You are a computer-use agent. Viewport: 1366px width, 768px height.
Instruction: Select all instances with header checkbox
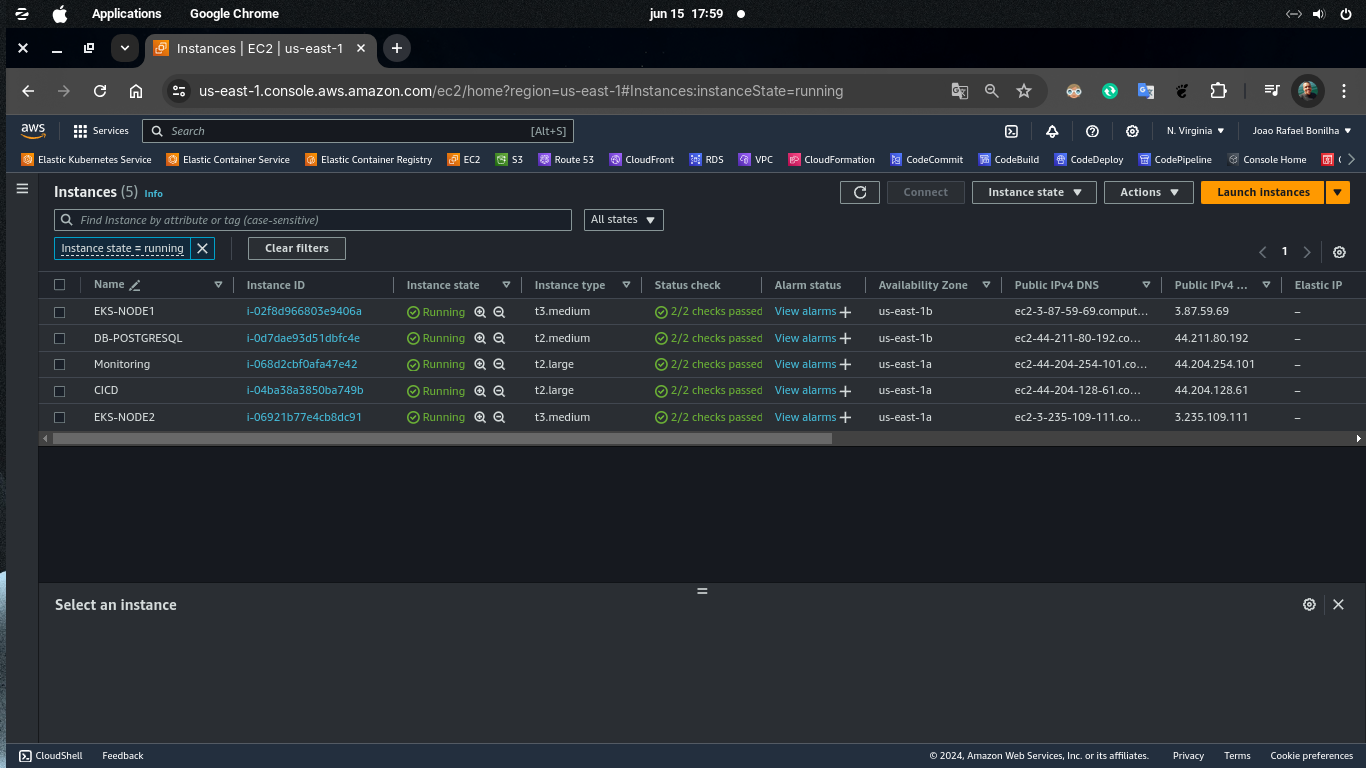tap(60, 285)
